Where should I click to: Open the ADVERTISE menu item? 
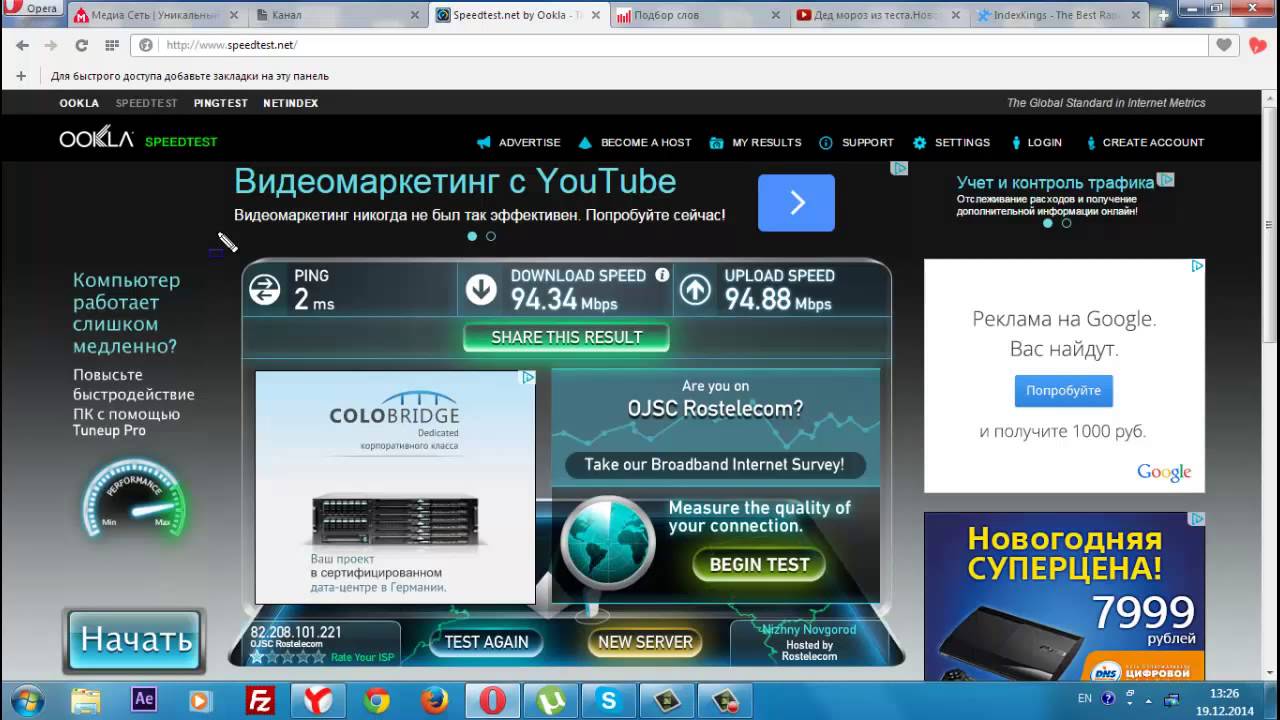point(518,142)
